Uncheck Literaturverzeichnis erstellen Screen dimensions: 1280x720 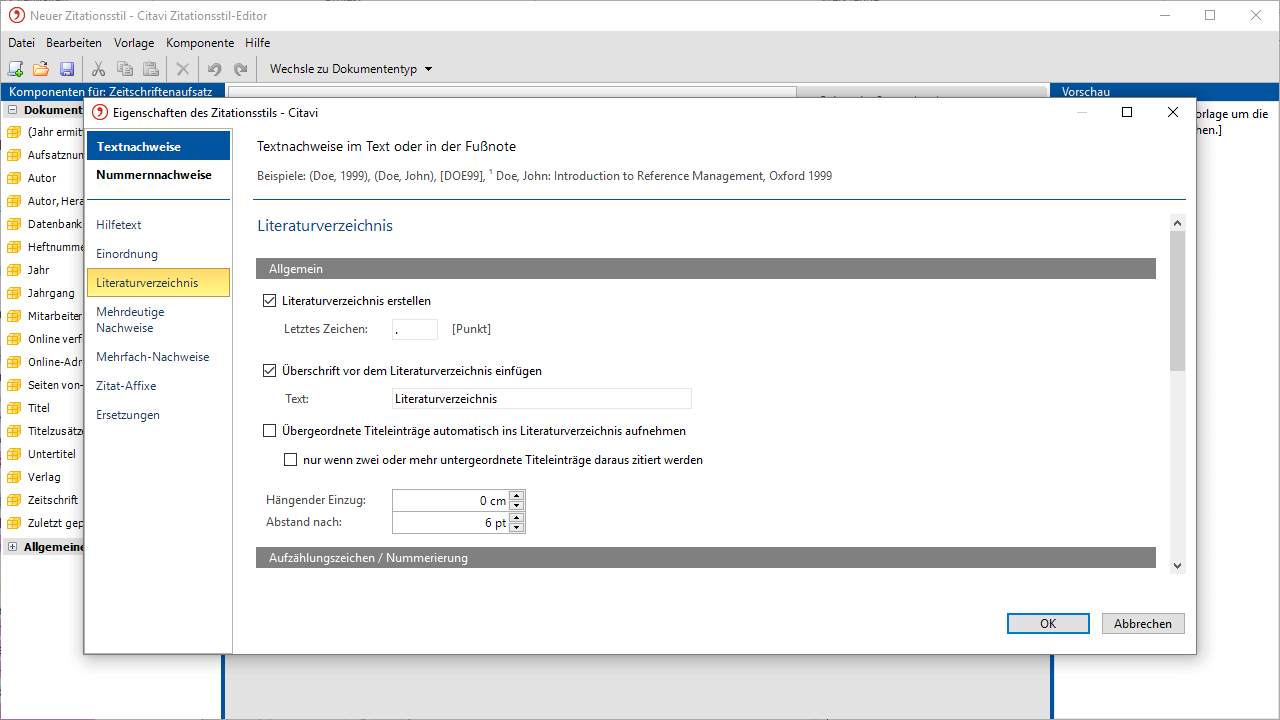[269, 301]
